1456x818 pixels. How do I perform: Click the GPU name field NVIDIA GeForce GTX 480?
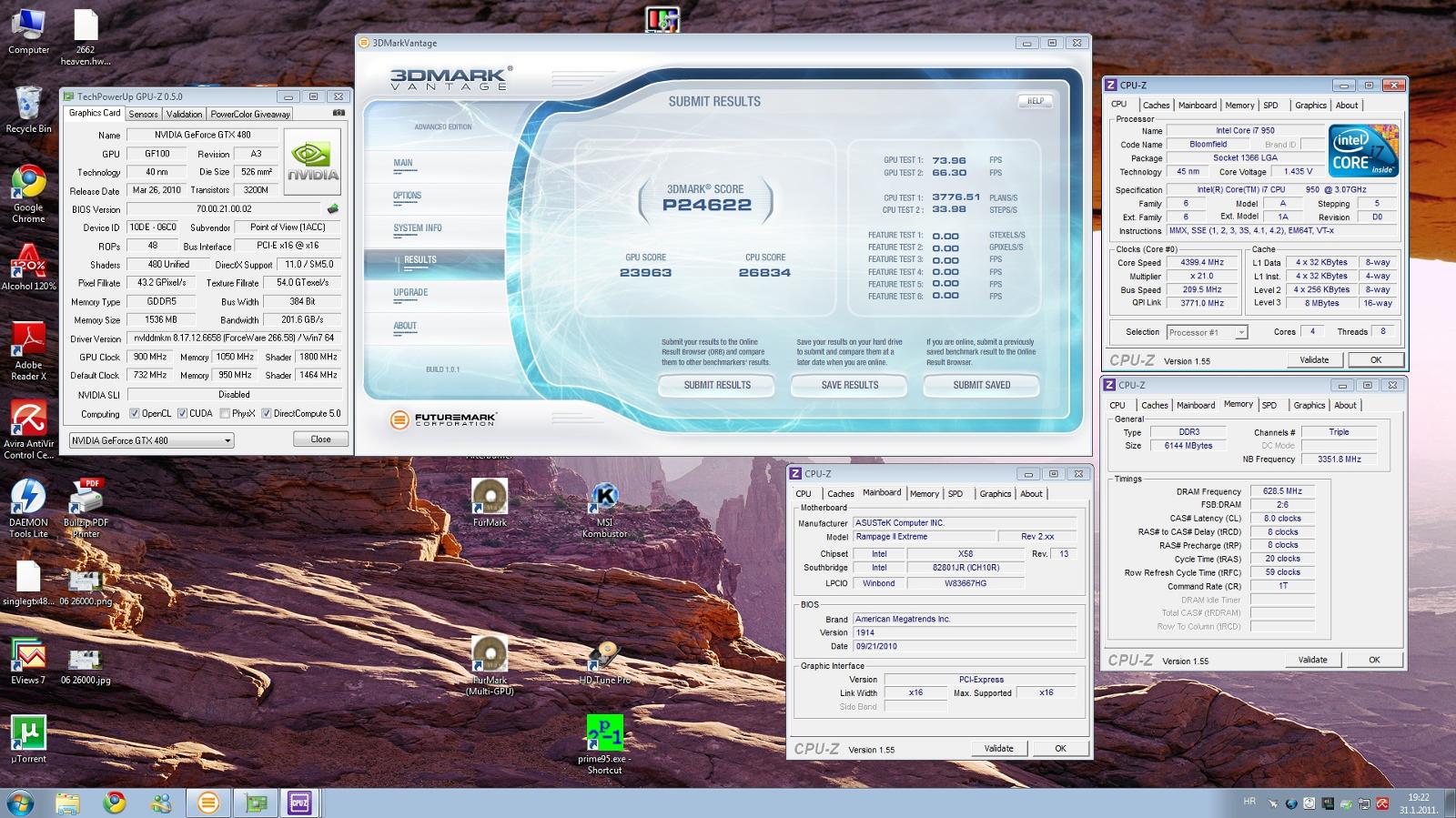[x=202, y=135]
